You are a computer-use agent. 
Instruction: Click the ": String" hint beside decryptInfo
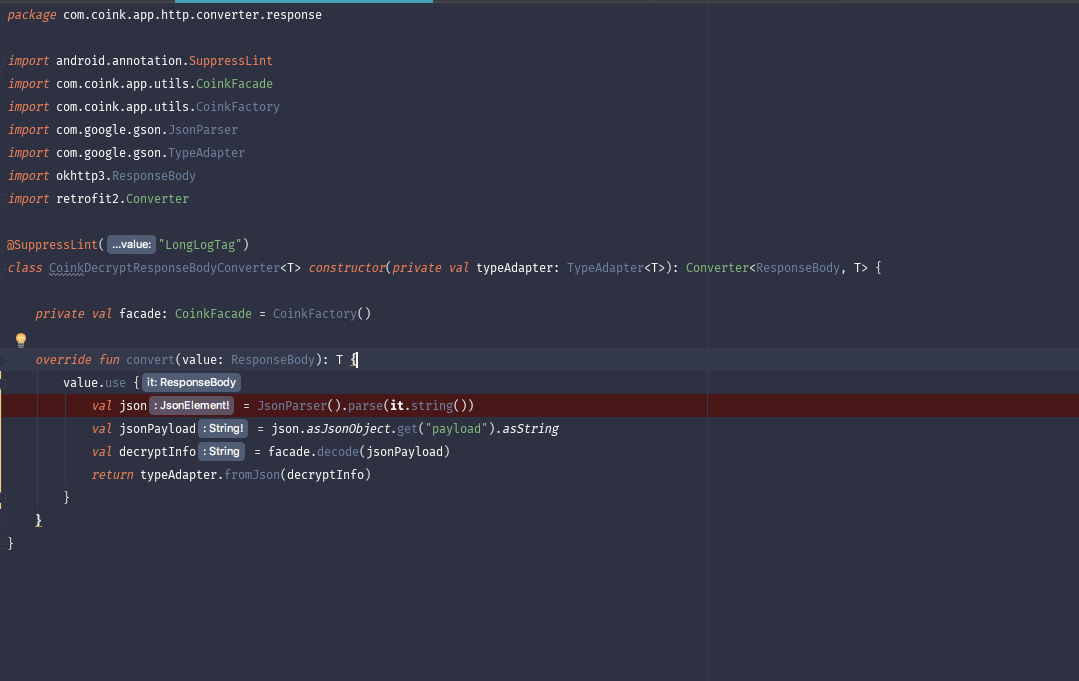[x=221, y=451]
